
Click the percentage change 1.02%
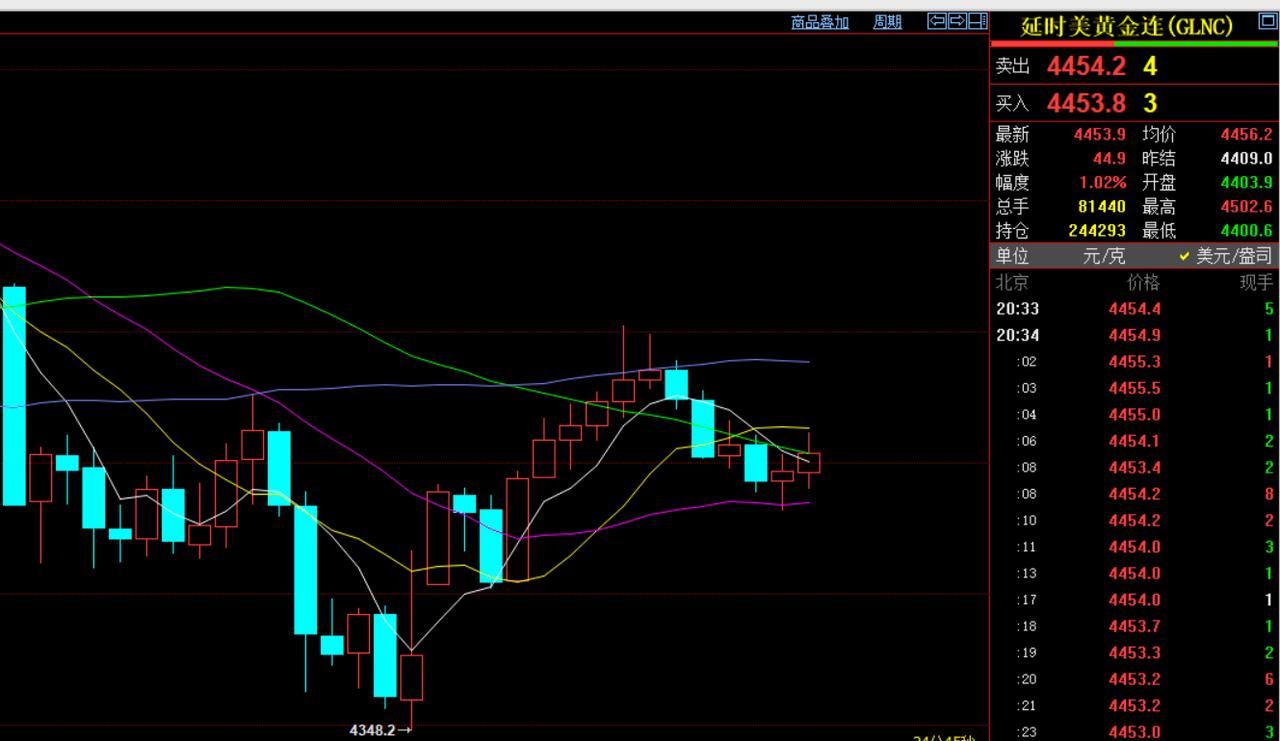click(1103, 183)
